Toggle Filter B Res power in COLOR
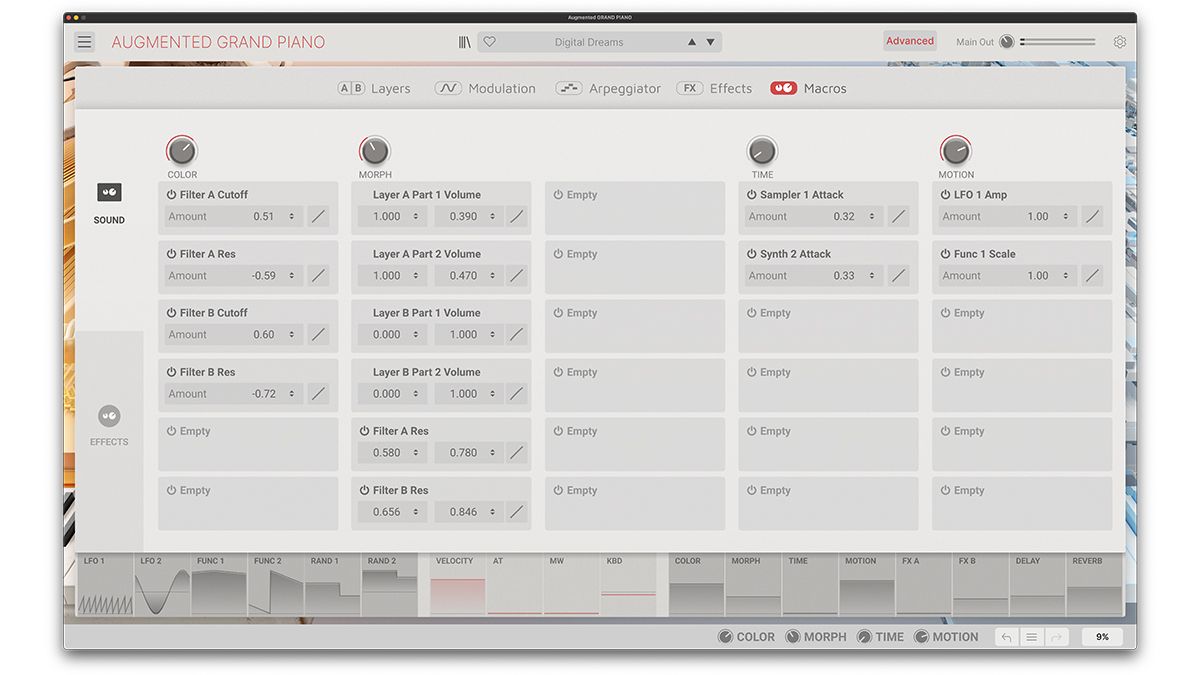The height and width of the screenshot is (675, 1200). tap(172, 372)
